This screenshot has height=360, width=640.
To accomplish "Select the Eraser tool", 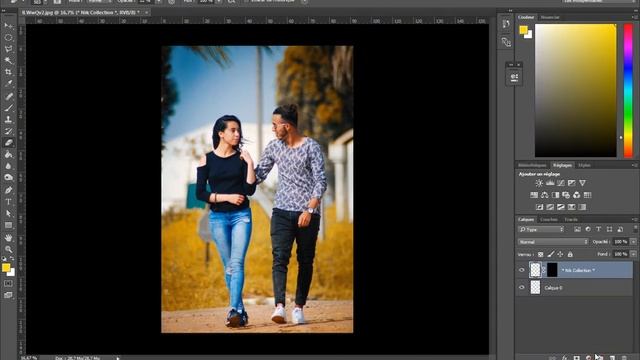I will click(x=8, y=142).
